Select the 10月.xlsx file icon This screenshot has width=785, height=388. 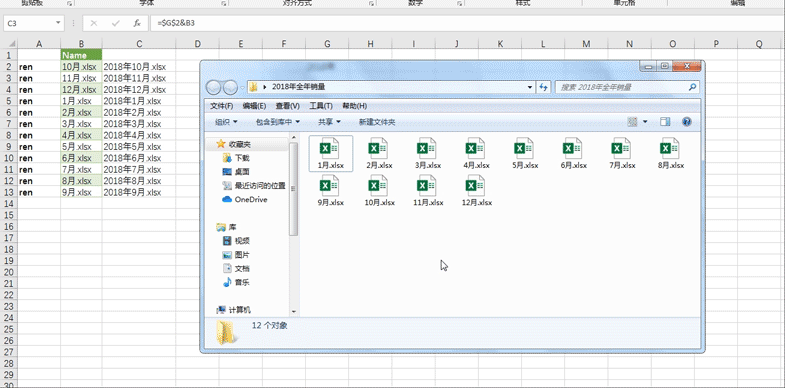point(378,186)
